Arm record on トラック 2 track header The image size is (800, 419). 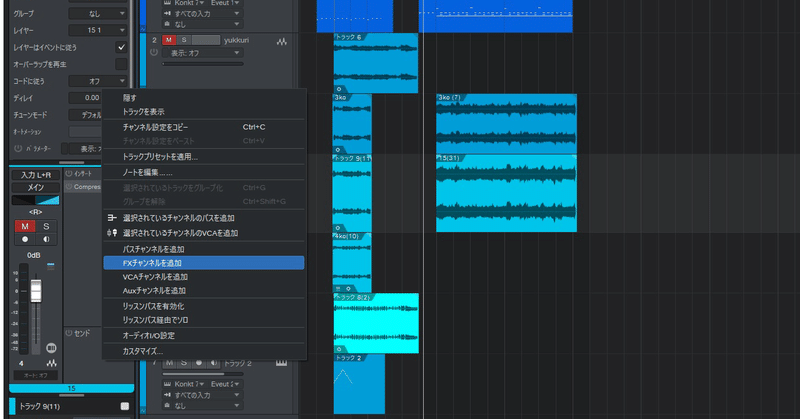(199, 363)
